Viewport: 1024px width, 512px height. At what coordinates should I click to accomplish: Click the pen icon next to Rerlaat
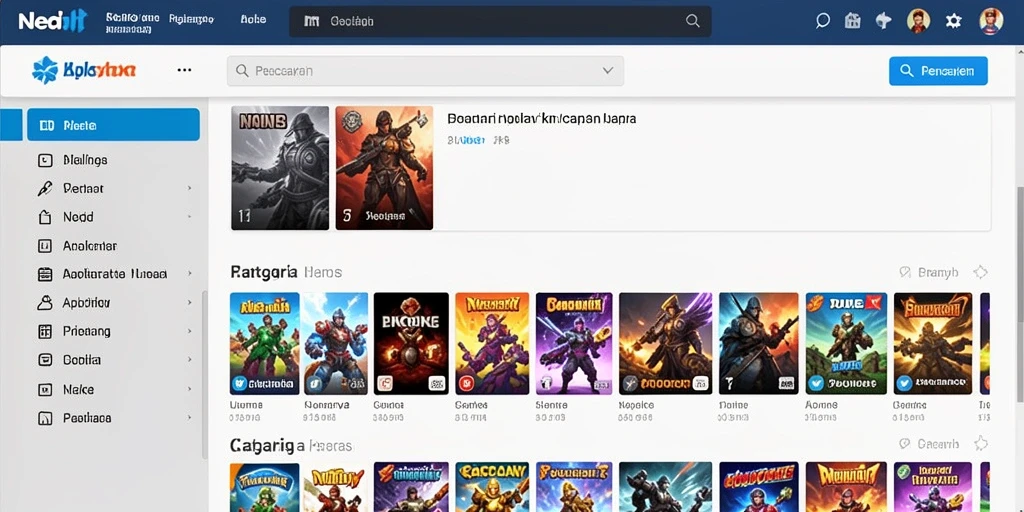click(45, 189)
